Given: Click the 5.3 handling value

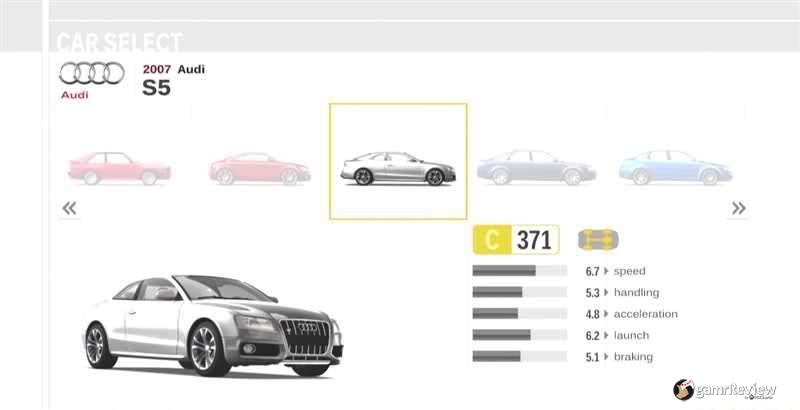Looking at the screenshot, I should (592, 293).
